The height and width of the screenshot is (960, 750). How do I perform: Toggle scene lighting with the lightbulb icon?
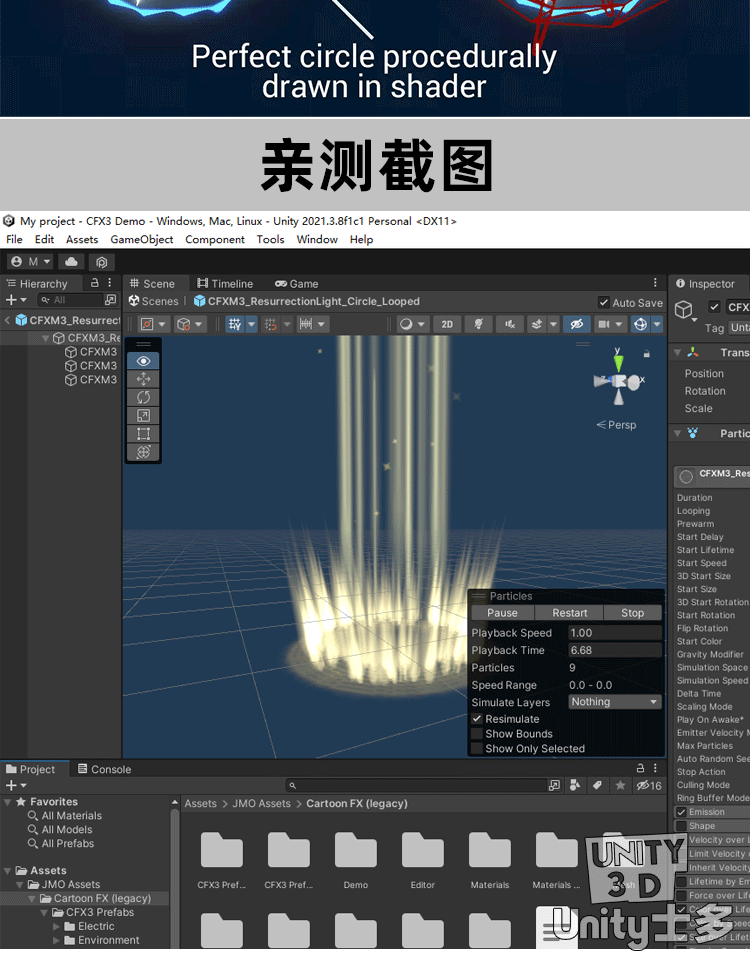pos(479,324)
